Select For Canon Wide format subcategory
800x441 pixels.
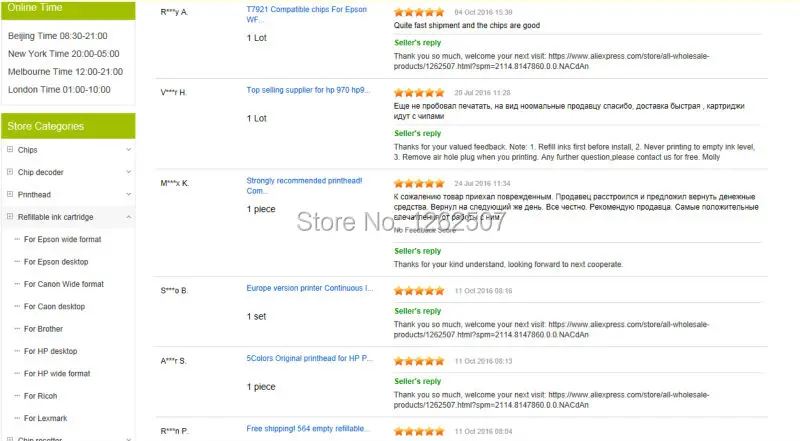point(64,284)
